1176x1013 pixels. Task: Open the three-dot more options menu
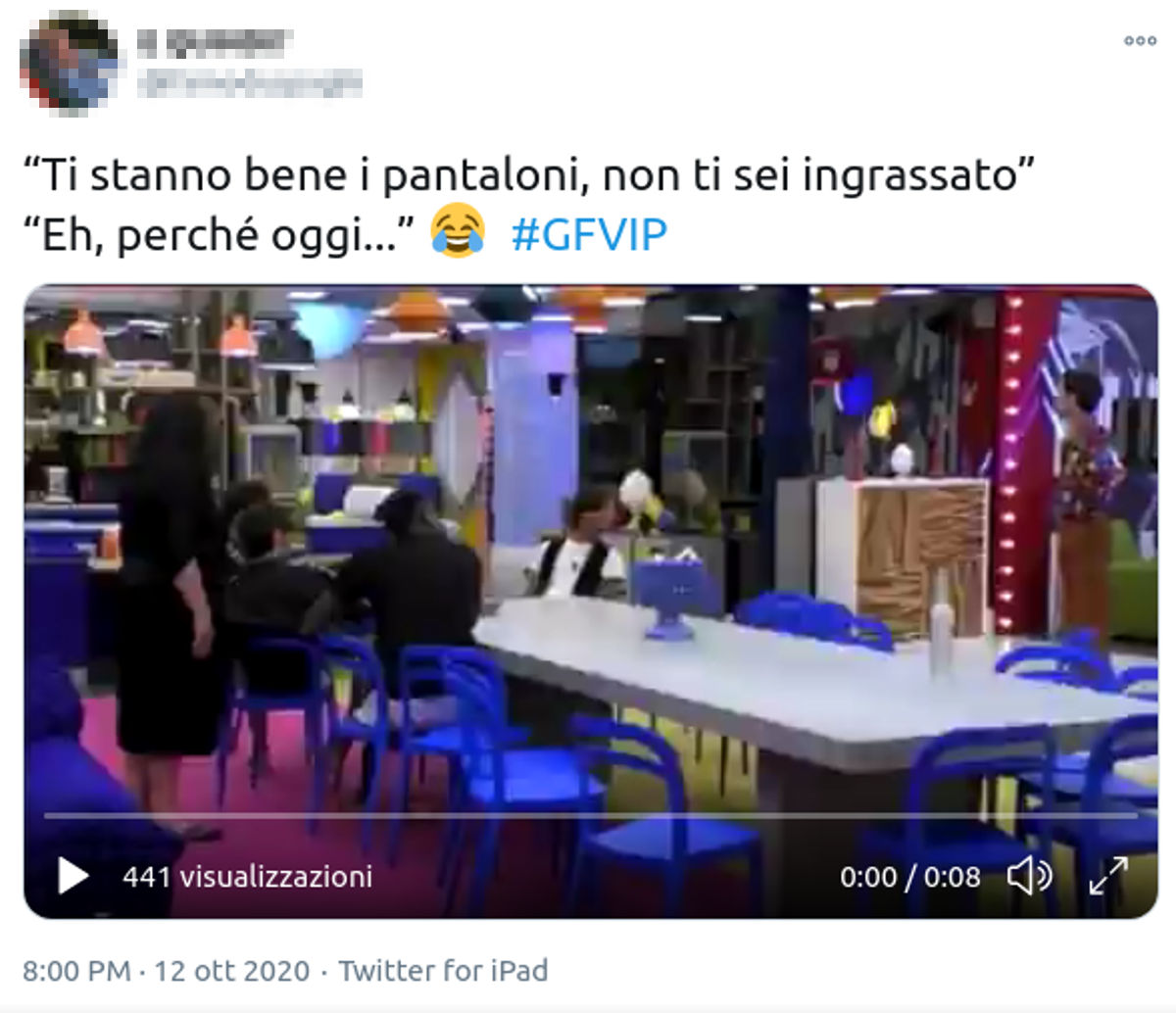pyautogui.click(x=1140, y=41)
